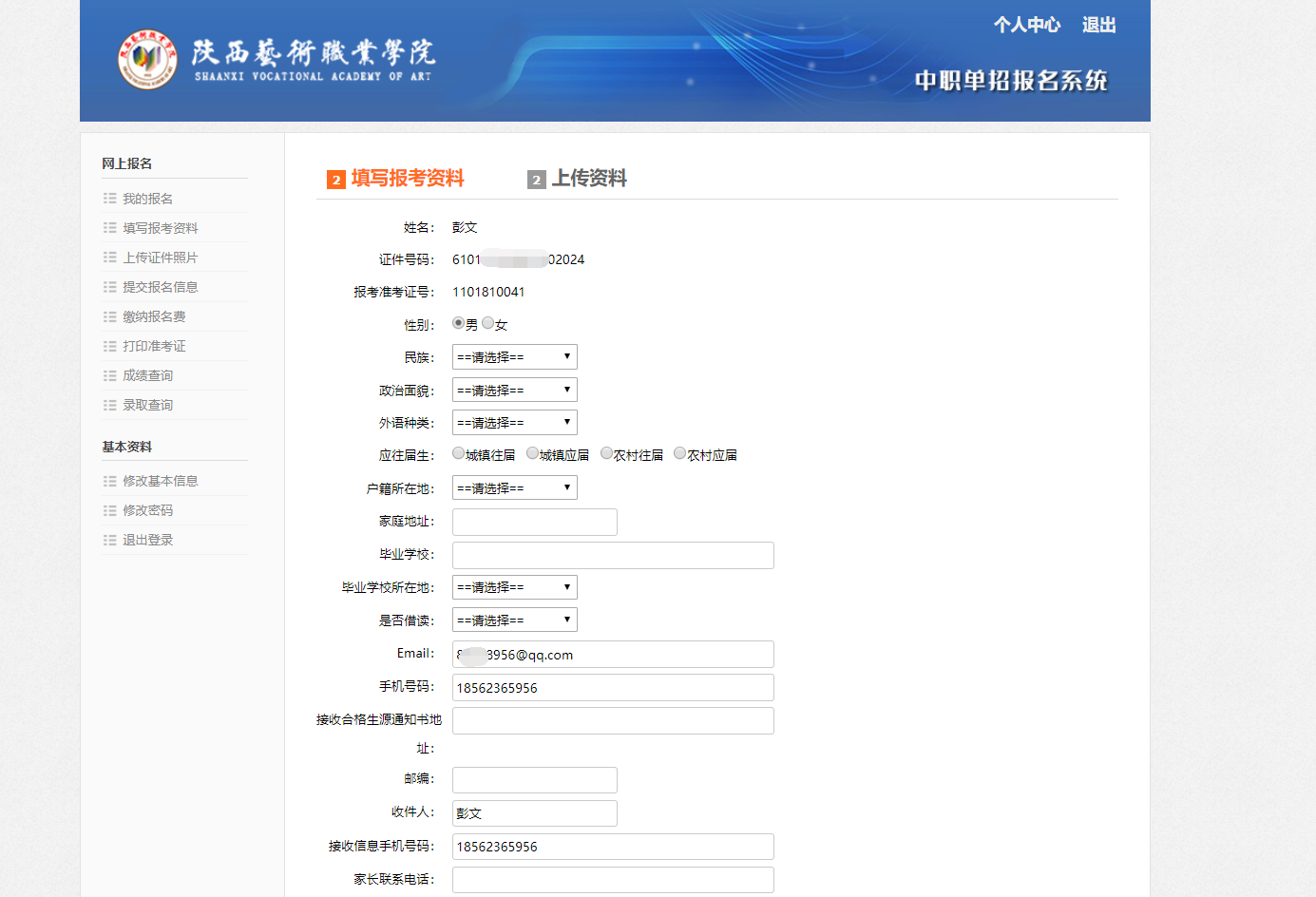Open the 填写报考资料 sidebar menu item
The height and width of the screenshot is (897, 1316).
[161, 228]
